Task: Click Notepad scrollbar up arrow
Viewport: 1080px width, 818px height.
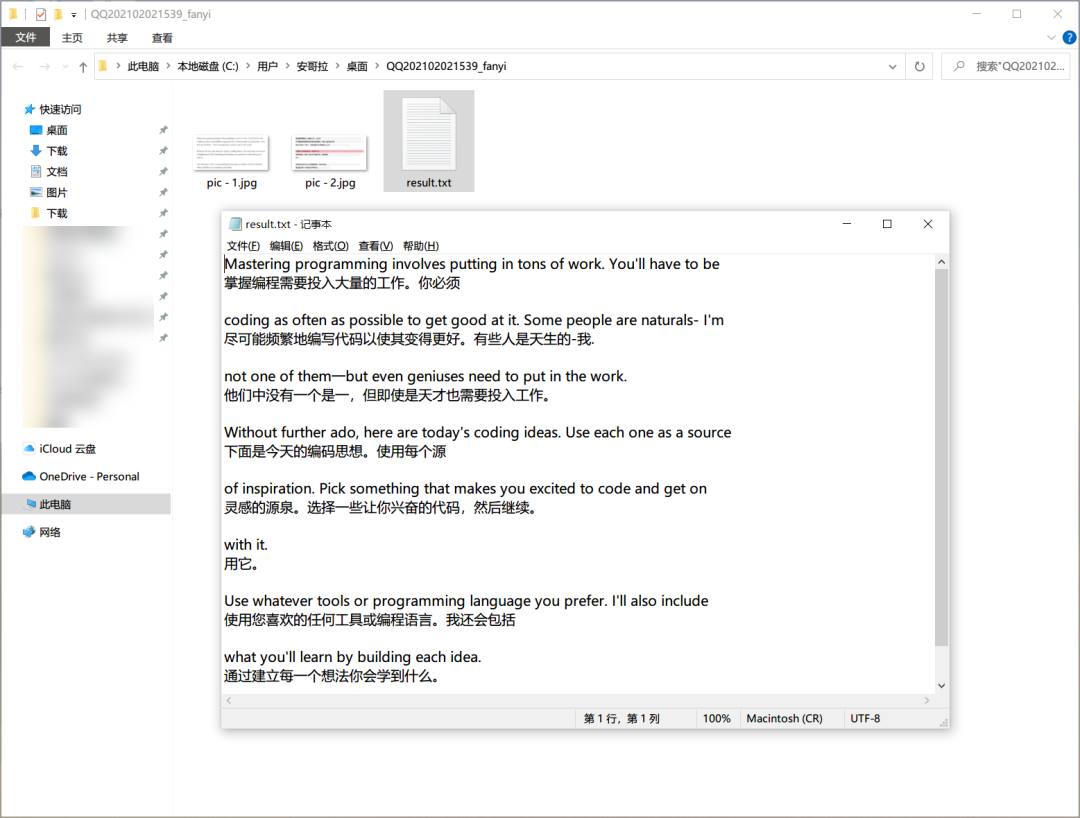Action: coord(942,262)
